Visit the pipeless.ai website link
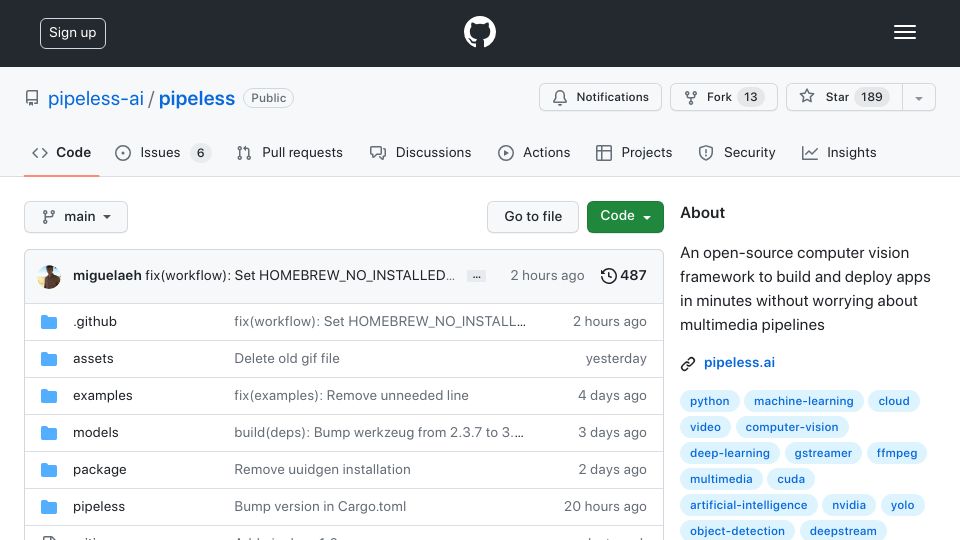Viewport: 960px width, 540px height. point(739,362)
